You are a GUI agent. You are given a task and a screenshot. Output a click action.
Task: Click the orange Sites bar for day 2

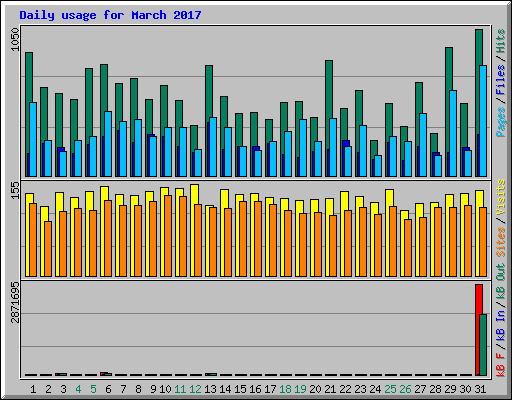48,249
